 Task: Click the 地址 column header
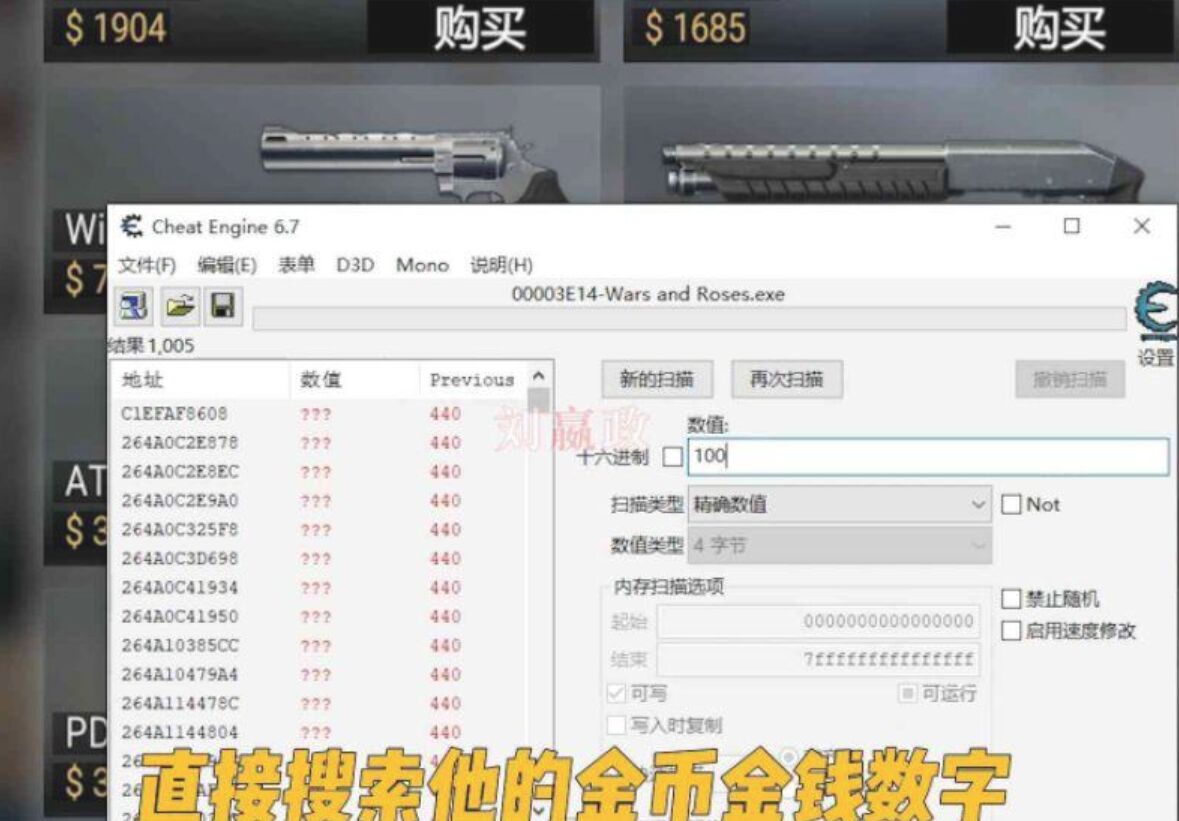(x=200, y=380)
